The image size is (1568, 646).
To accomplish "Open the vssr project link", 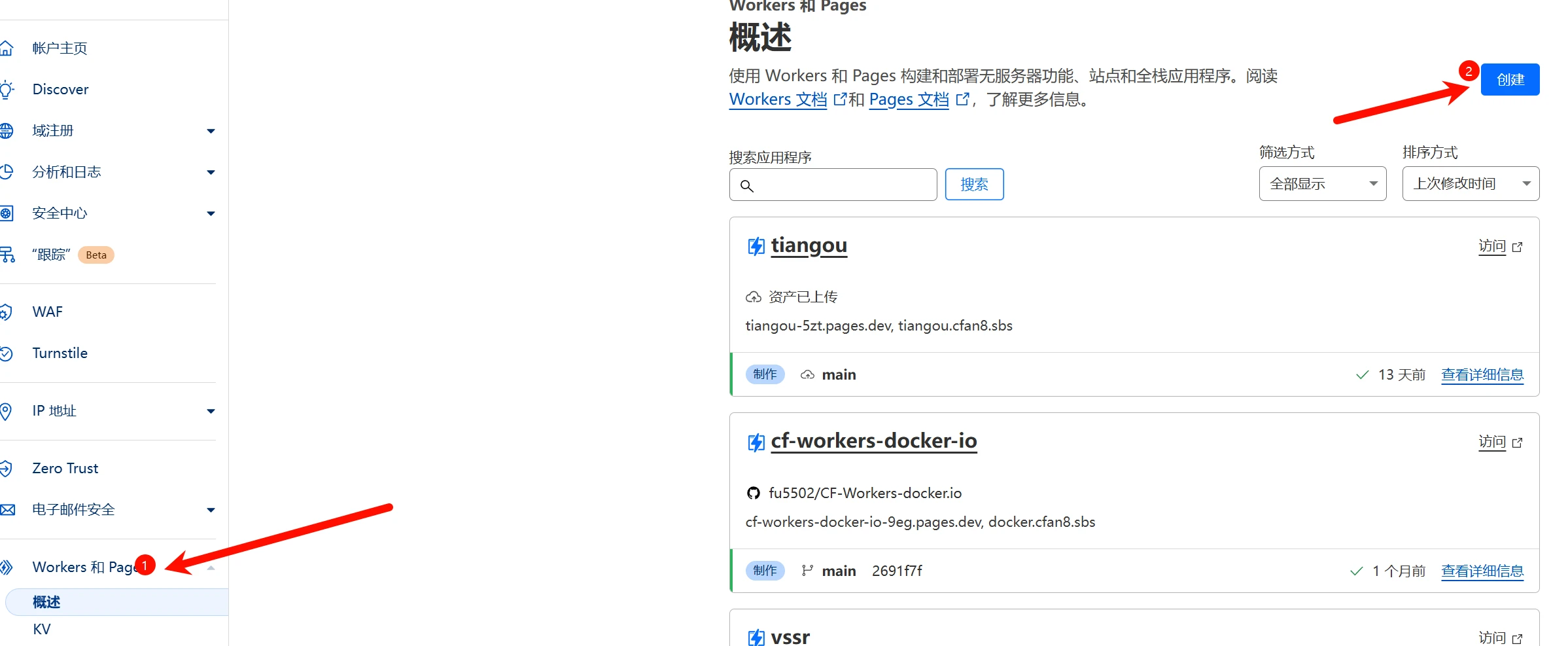I will click(790, 637).
